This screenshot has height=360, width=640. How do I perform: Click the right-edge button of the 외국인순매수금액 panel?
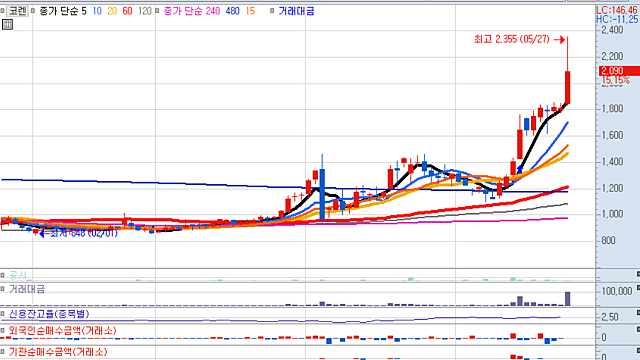coord(638,329)
